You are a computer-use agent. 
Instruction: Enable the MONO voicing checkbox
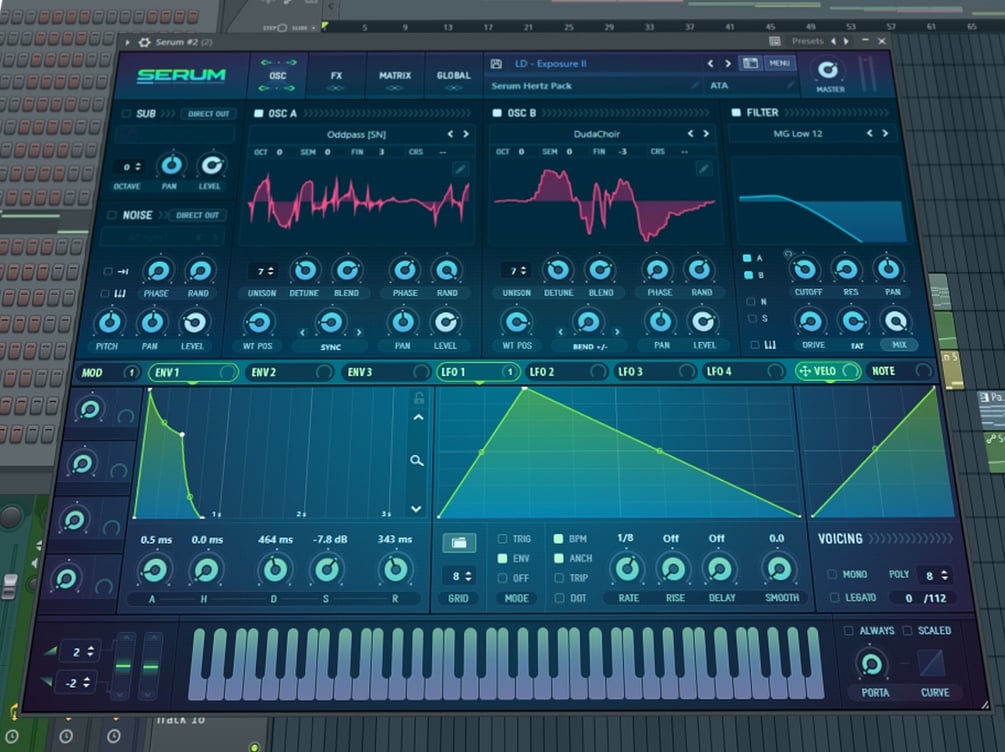coord(832,574)
